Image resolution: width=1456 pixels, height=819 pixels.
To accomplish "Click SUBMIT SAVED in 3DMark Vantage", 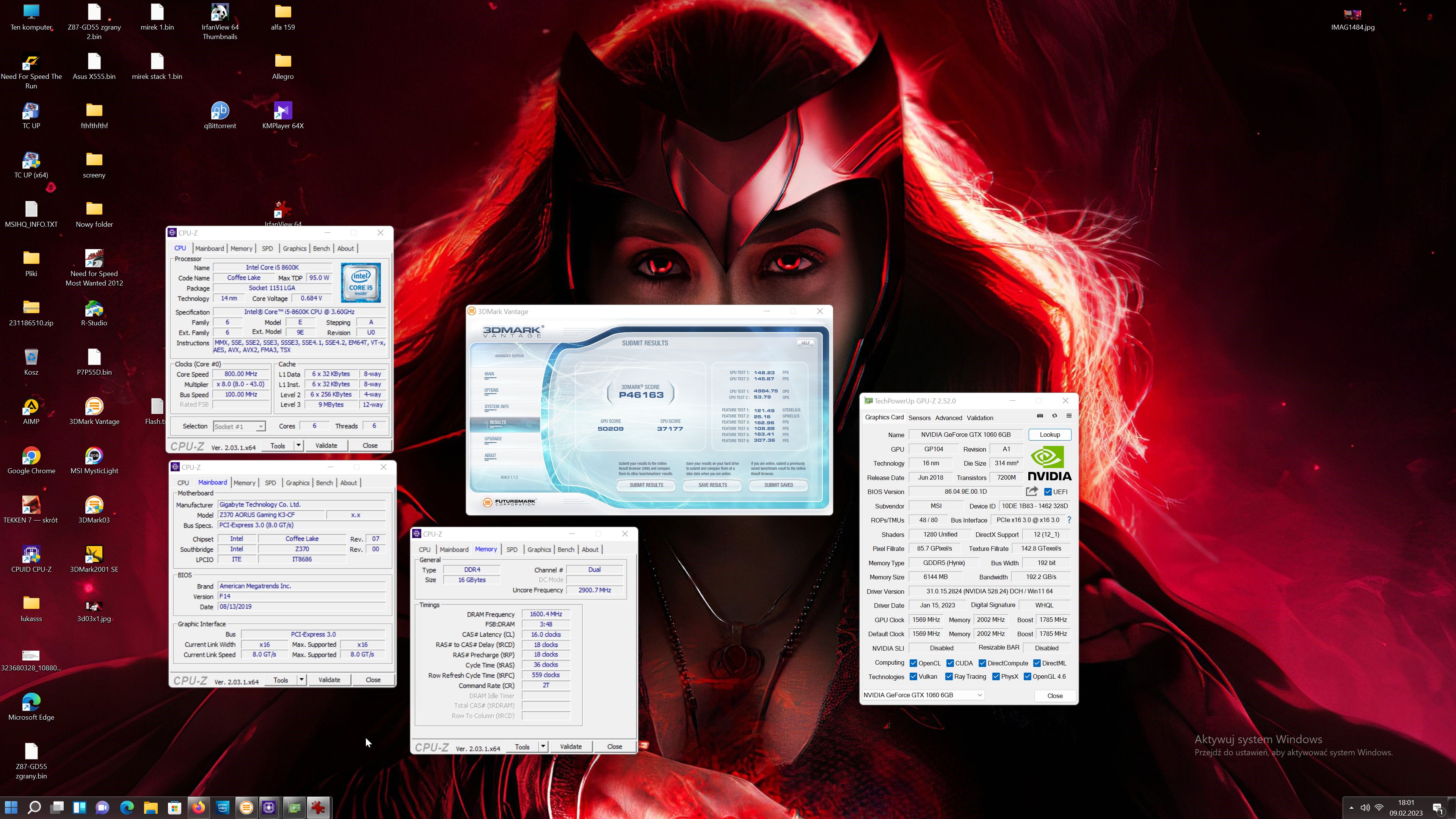I will pyautogui.click(x=778, y=485).
